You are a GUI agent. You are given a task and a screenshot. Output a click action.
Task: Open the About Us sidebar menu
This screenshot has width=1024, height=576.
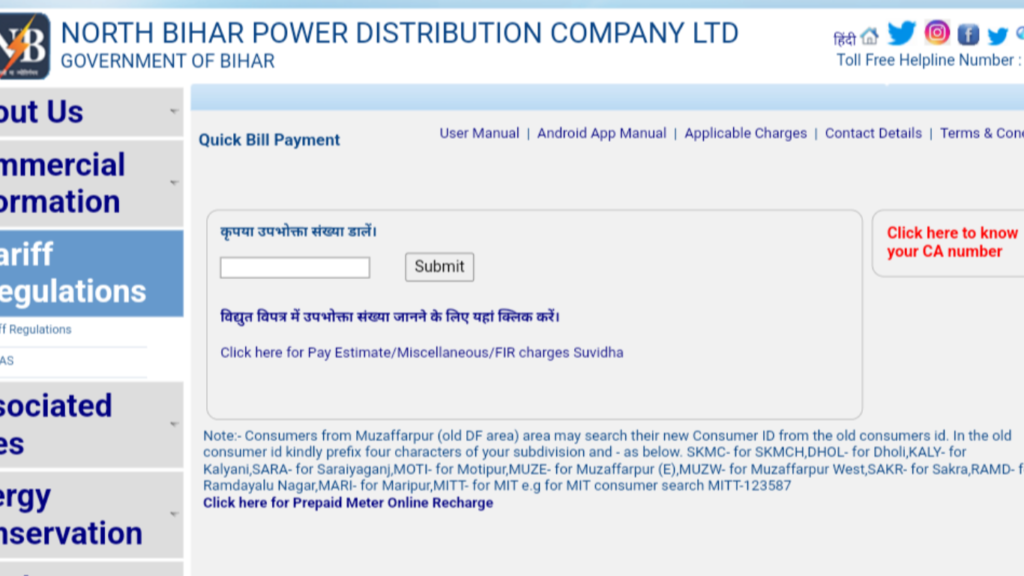click(91, 112)
